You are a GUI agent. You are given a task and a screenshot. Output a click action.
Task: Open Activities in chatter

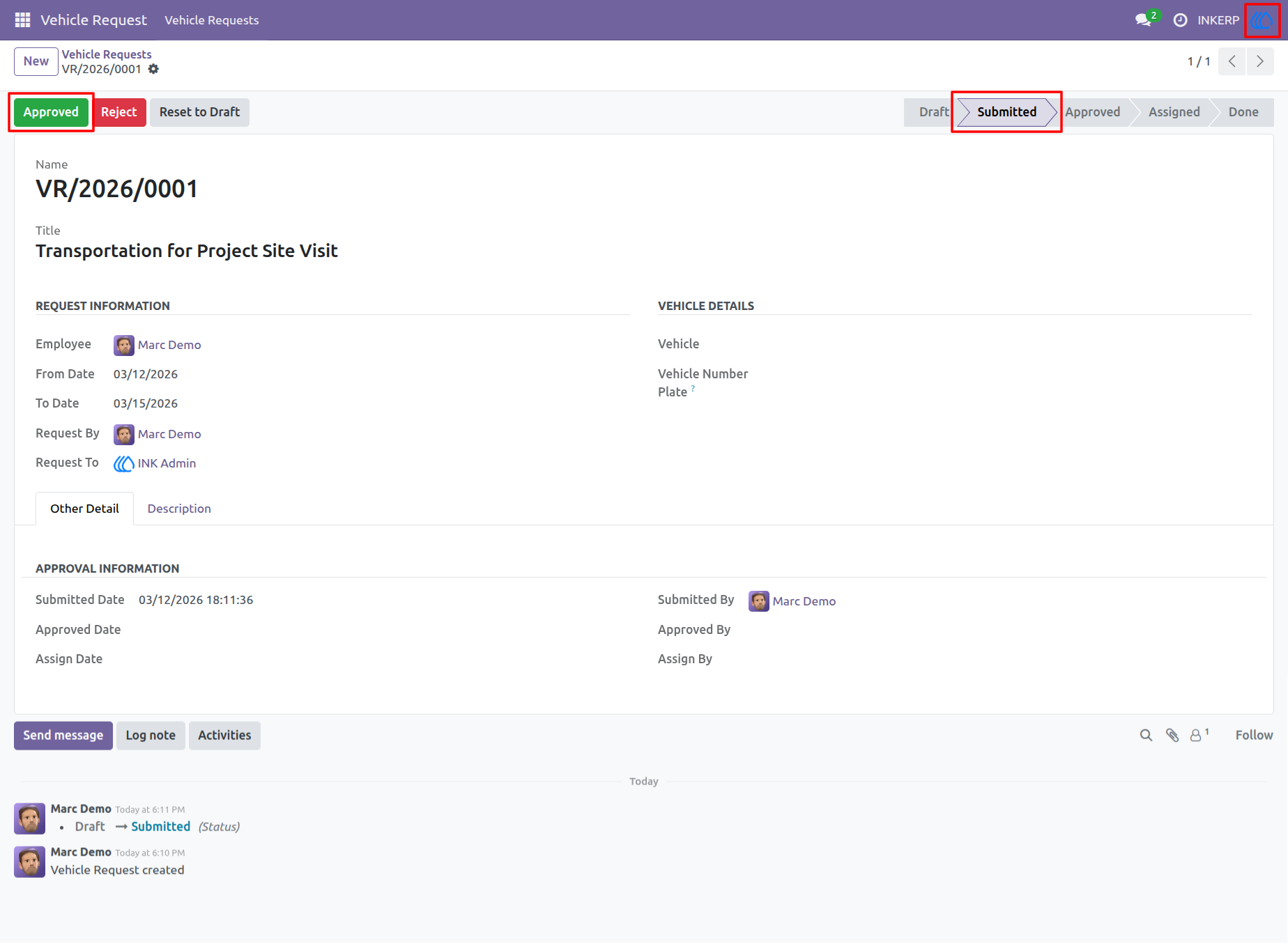(224, 736)
